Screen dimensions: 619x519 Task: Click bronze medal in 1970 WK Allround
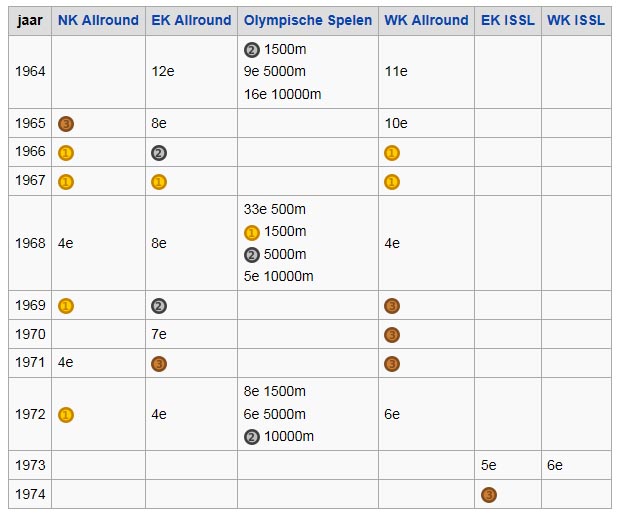tap(392, 335)
